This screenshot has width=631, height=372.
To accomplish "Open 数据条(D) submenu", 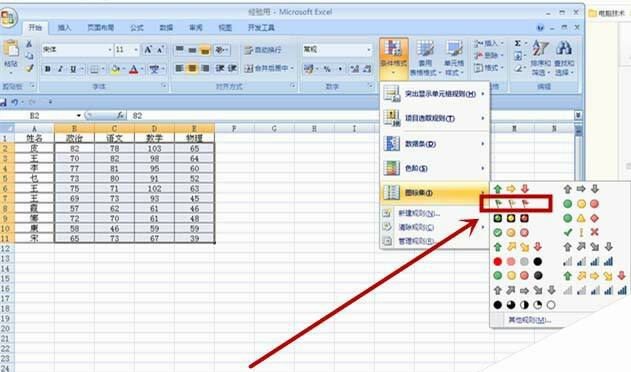I will click(x=435, y=144).
